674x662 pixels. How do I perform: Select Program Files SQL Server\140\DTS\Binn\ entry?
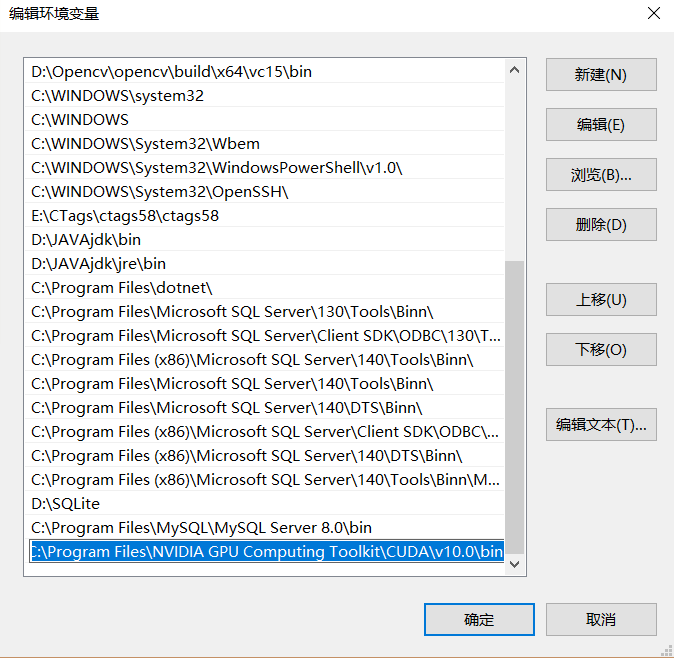pyautogui.click(x=265, y=408)
